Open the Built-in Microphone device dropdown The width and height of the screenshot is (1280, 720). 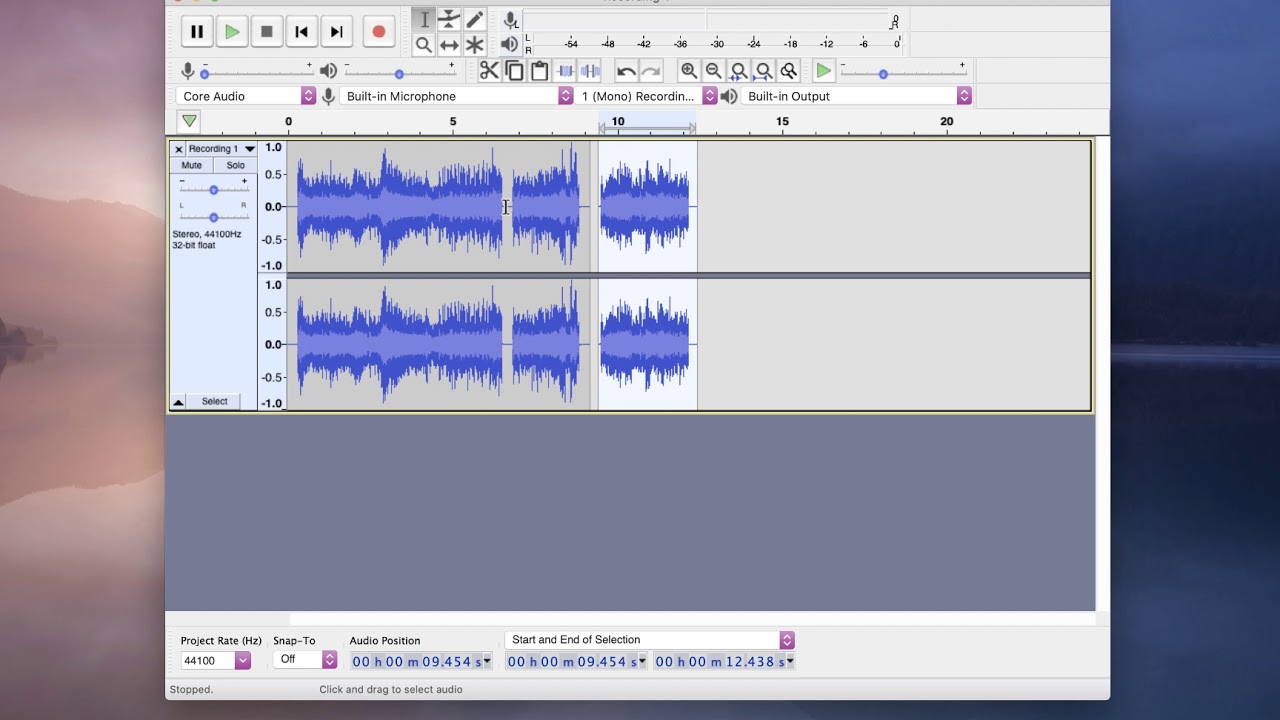[457, 96]
